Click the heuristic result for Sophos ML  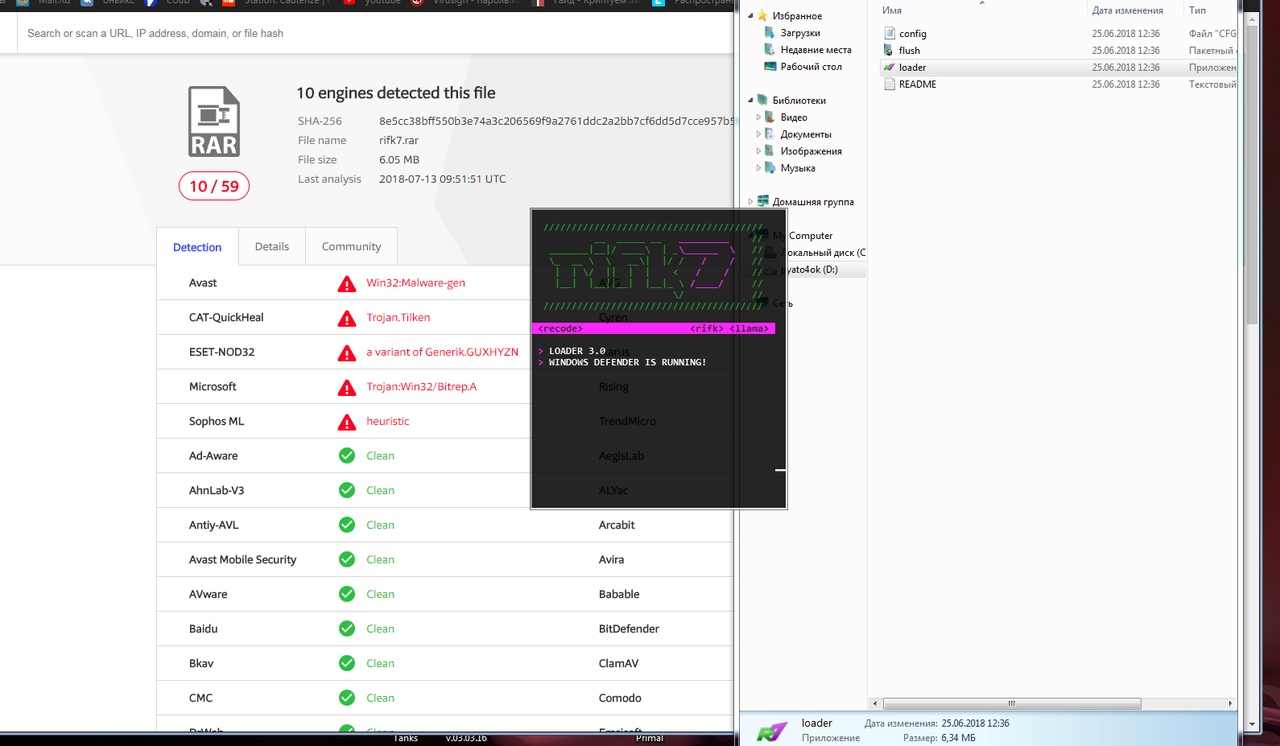388,421
